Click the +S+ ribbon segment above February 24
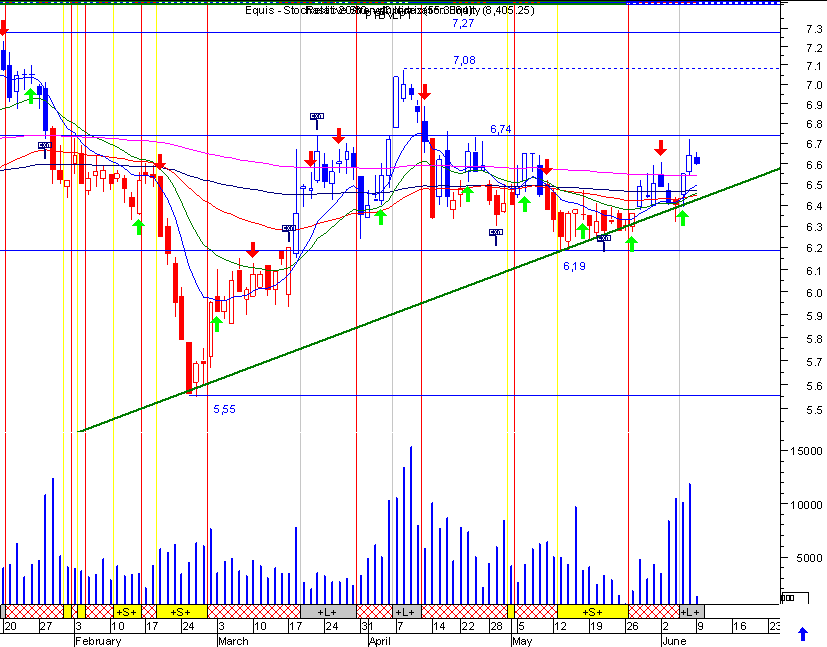 [x=181, y=612]
